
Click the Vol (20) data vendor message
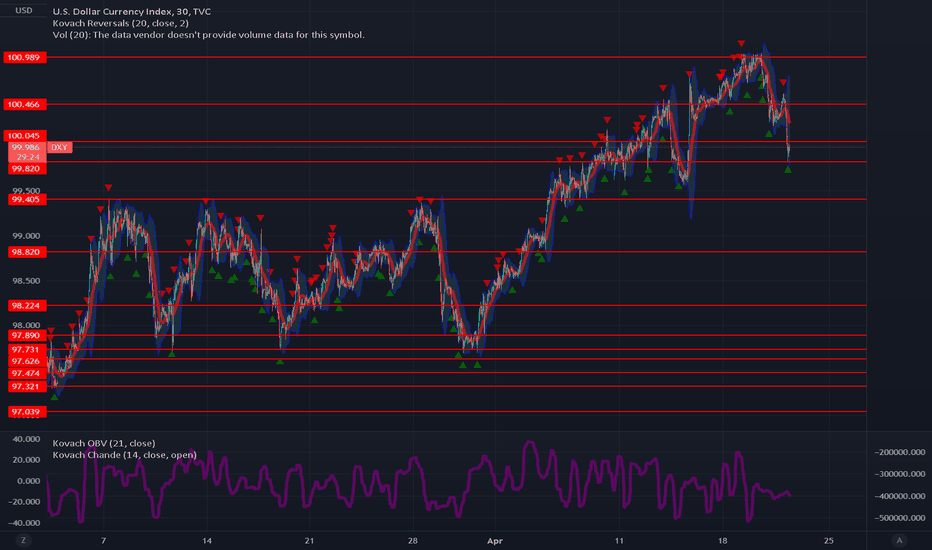209,35
